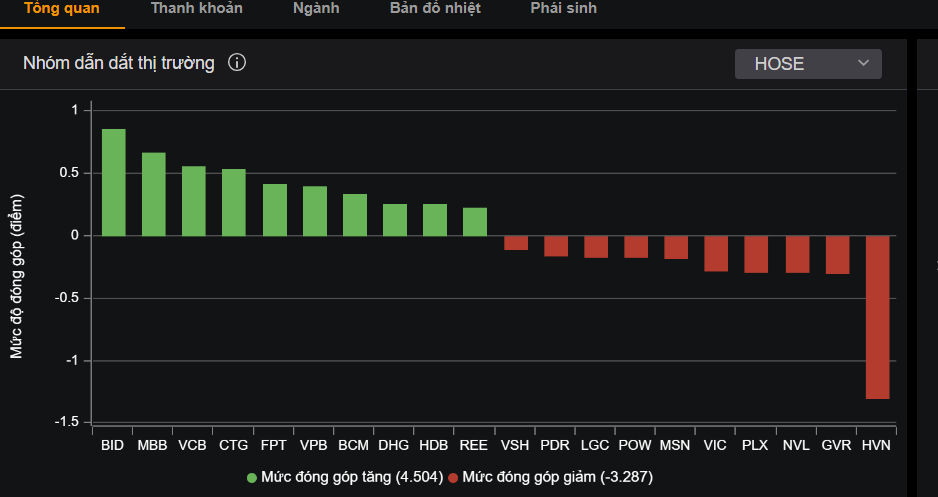The height and width of the screenshot is (497, 938).
Task: Go to the Phái sinh tab
Action: pyautogui.click(x=564, y=9)
